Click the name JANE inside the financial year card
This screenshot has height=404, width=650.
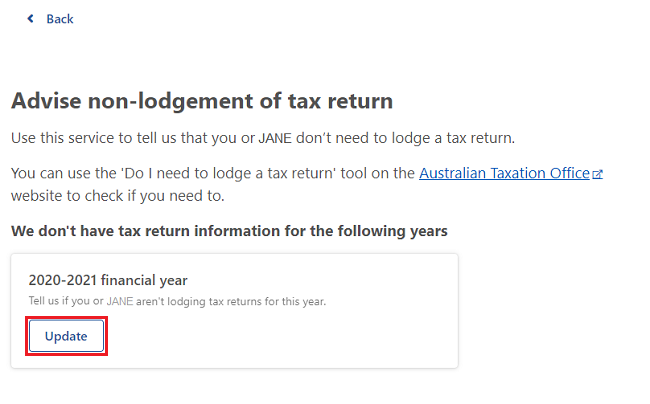(x=120, y=301)
